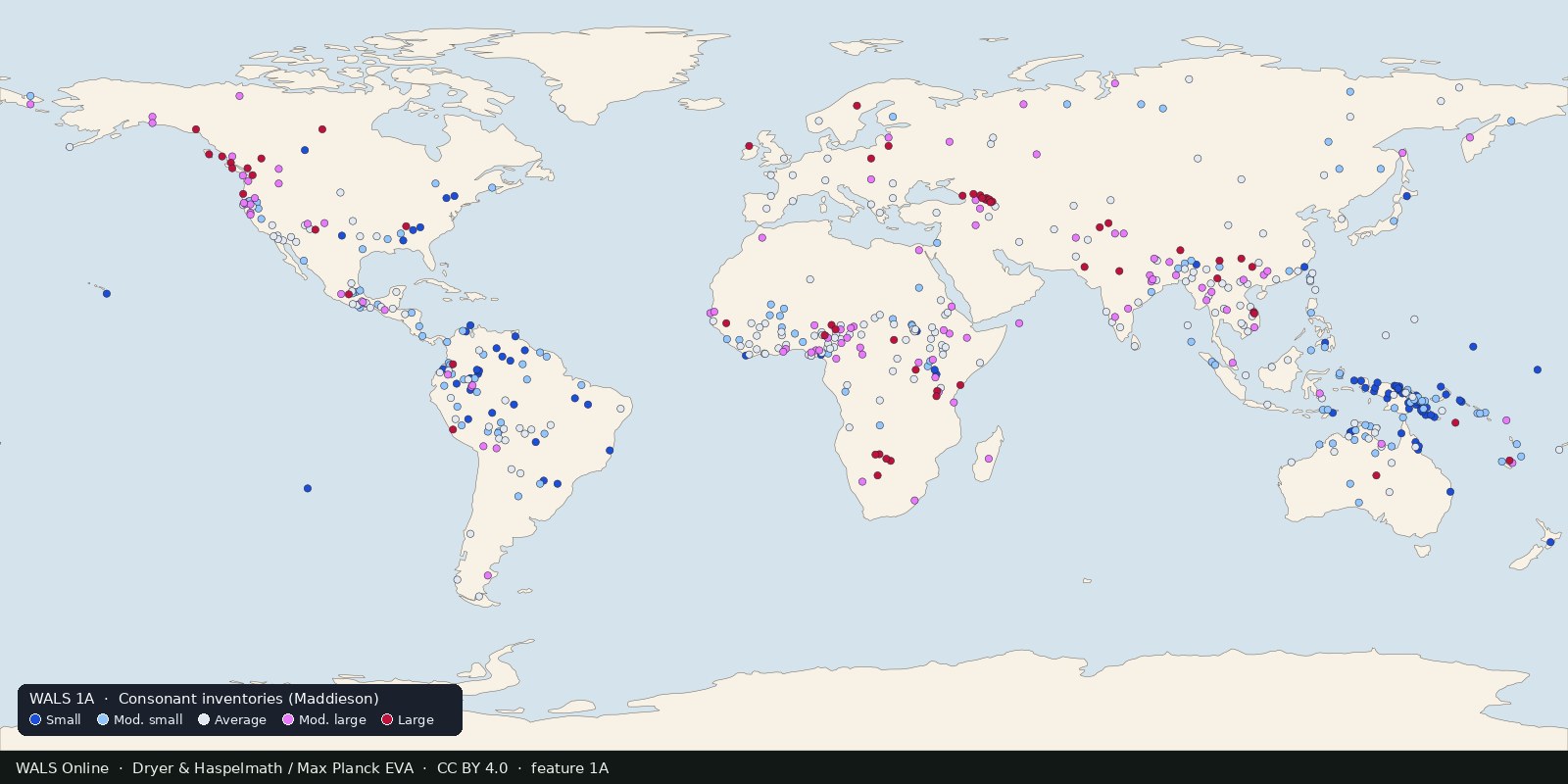Click the pink marker in southern Patagonia

point(488,575)
